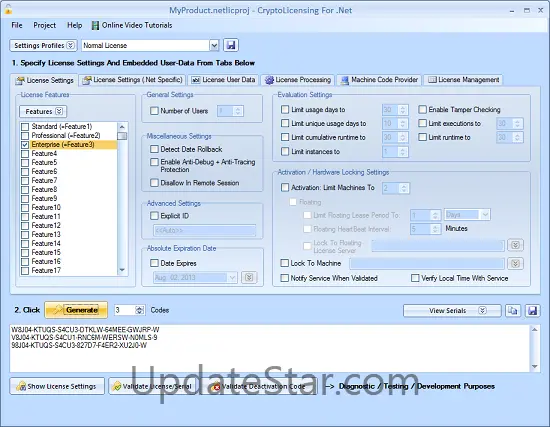Select the first generated code starting W8J04
Image resolution: width=550 pixels, height=427 pixels.
coord(85,330)
